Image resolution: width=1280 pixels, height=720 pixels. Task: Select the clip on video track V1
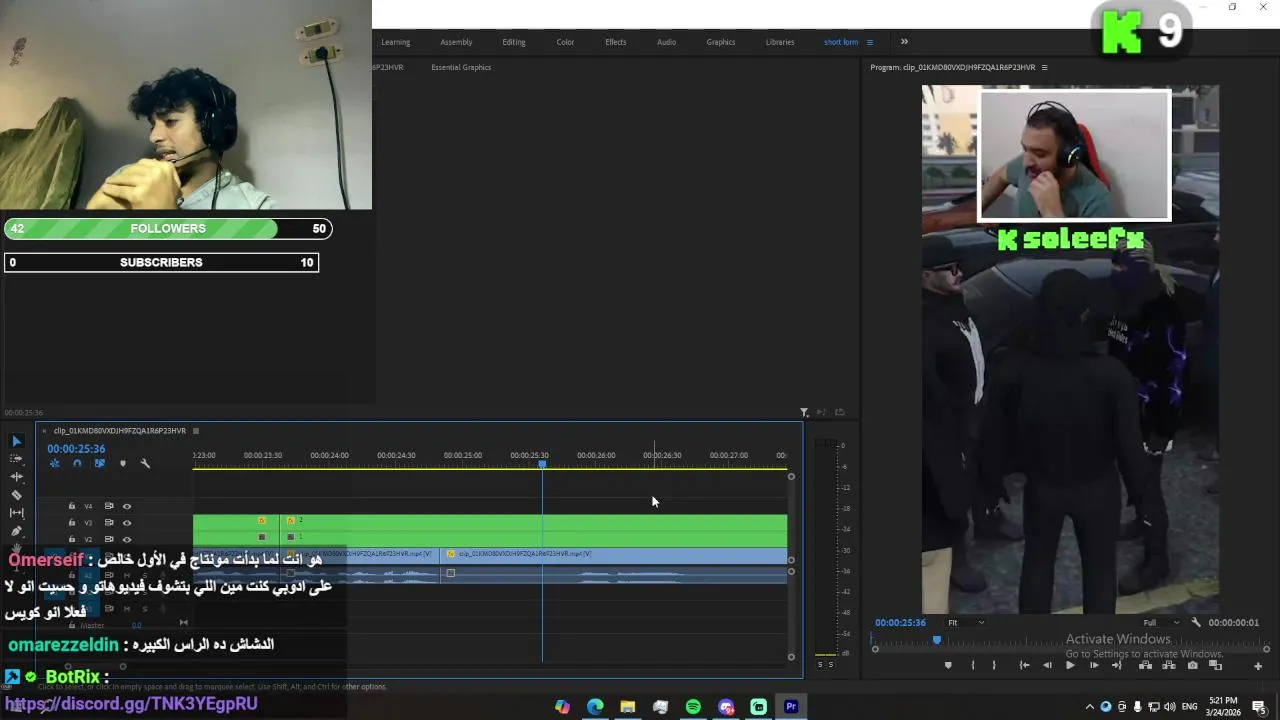click(613, 554)
